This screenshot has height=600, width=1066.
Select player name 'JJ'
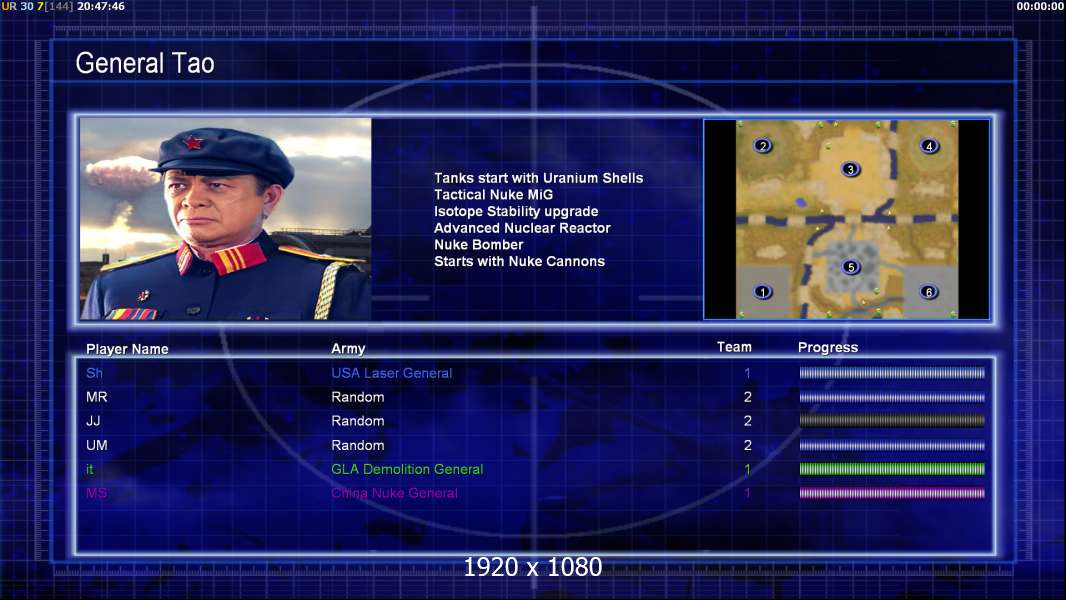[x=93, y=421]
